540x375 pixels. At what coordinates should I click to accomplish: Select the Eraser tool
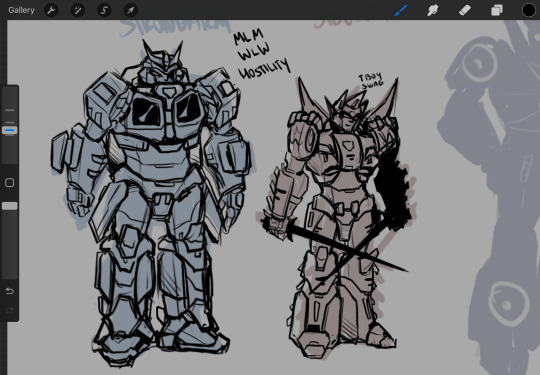(x=465, y=10)
